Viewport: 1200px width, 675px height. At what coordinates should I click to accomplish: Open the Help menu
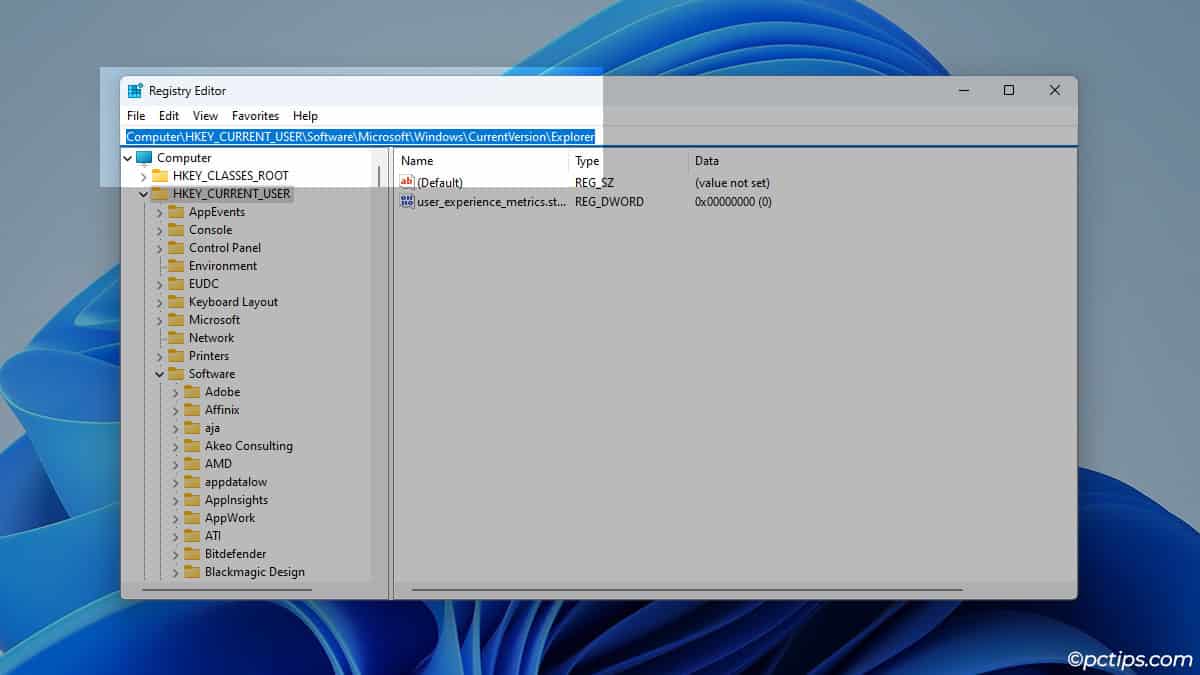coord(305,116)
